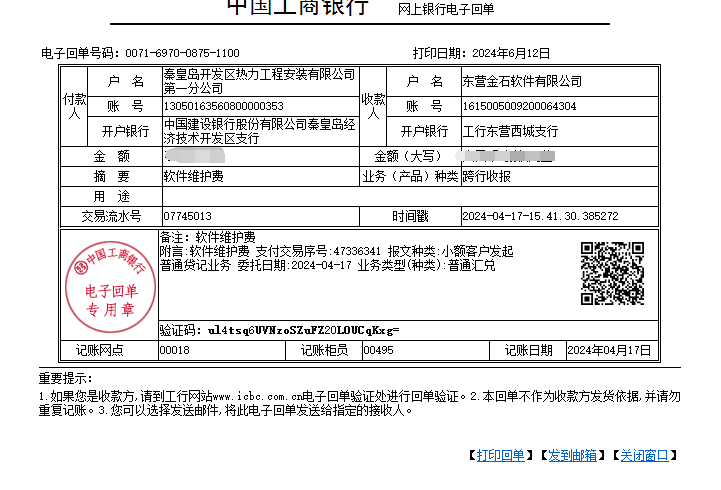Click the 小额客户发起 message type text
Viewport: 721px width, 490px height.
pos(477,251)
